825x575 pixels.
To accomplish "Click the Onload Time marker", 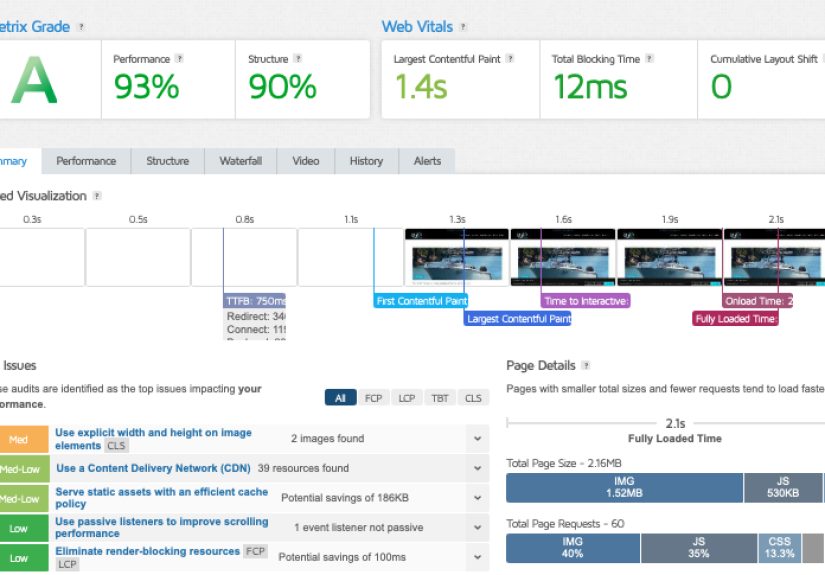I will (x=758, y=301).
